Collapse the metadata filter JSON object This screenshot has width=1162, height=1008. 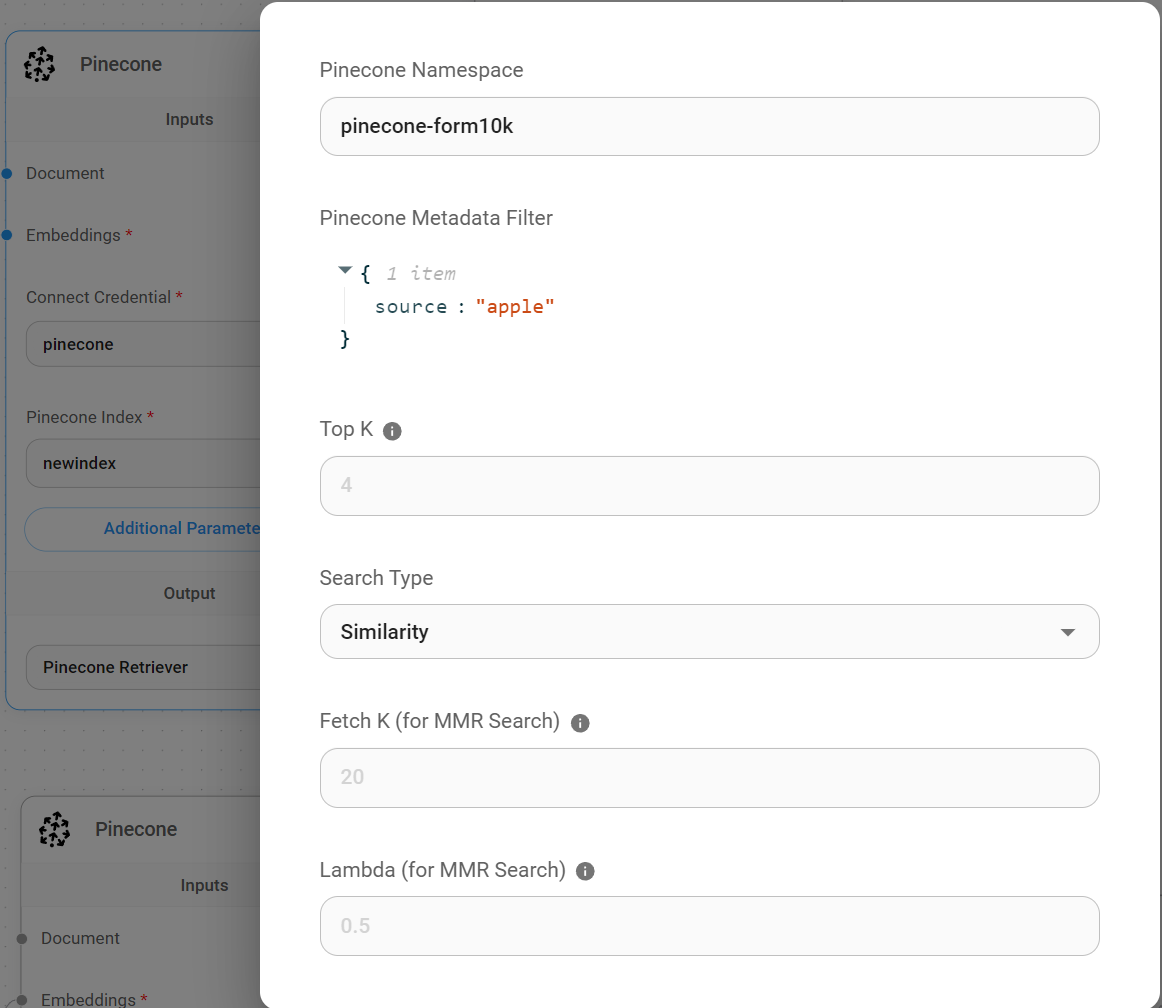tap(345, 271)
